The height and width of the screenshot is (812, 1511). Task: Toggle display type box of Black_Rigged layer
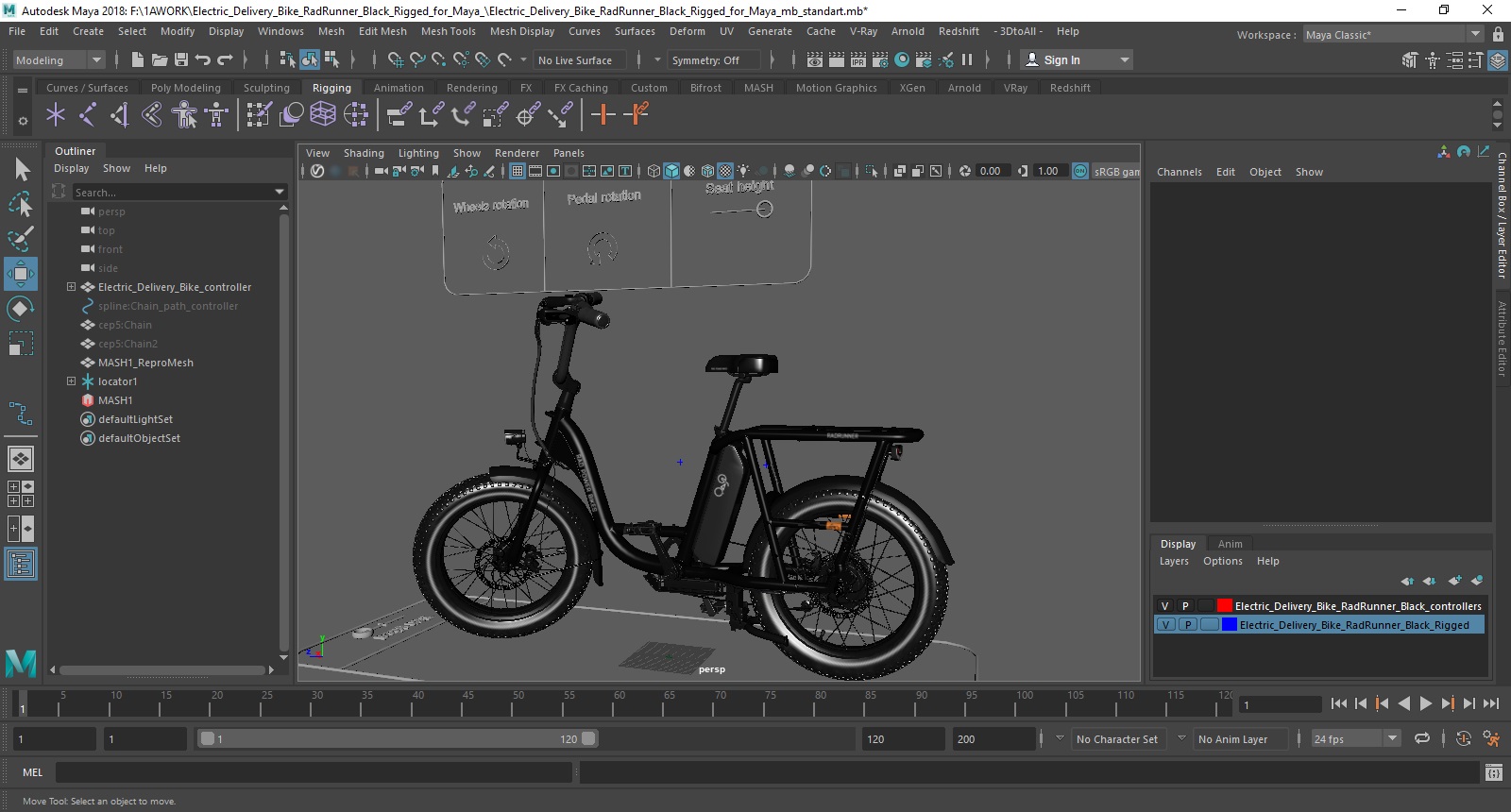[x=1209, y=625]
